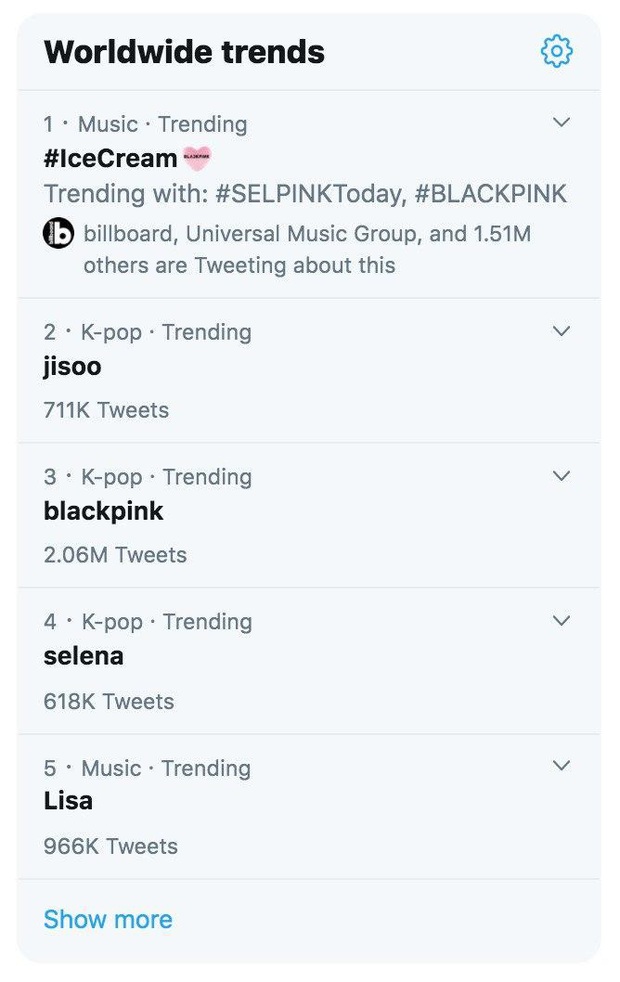Click the 711K Tweets count under jisoo
620x982 pixels.
(105, 410)
